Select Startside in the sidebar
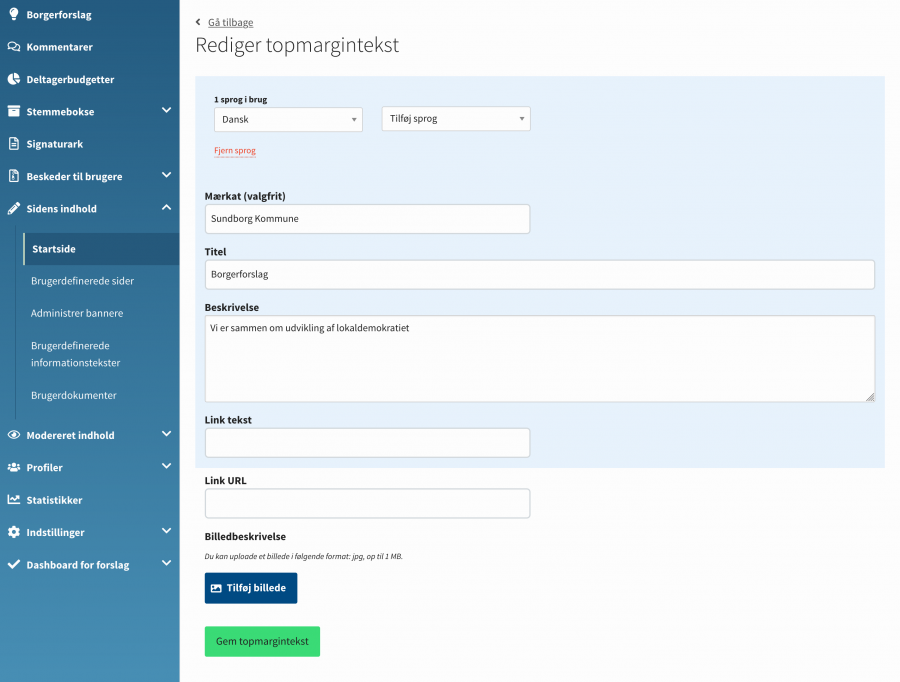 [x=52, y=249]
